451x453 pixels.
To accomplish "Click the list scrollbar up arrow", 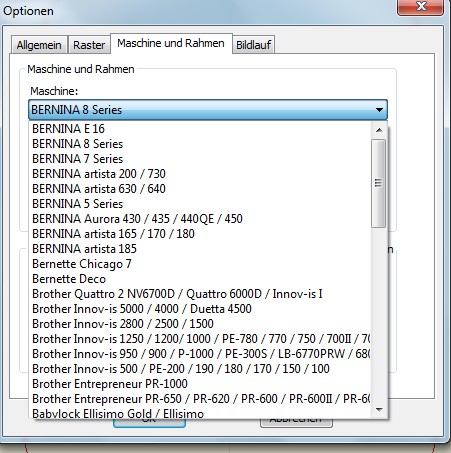I will click(x=379, y=130).
